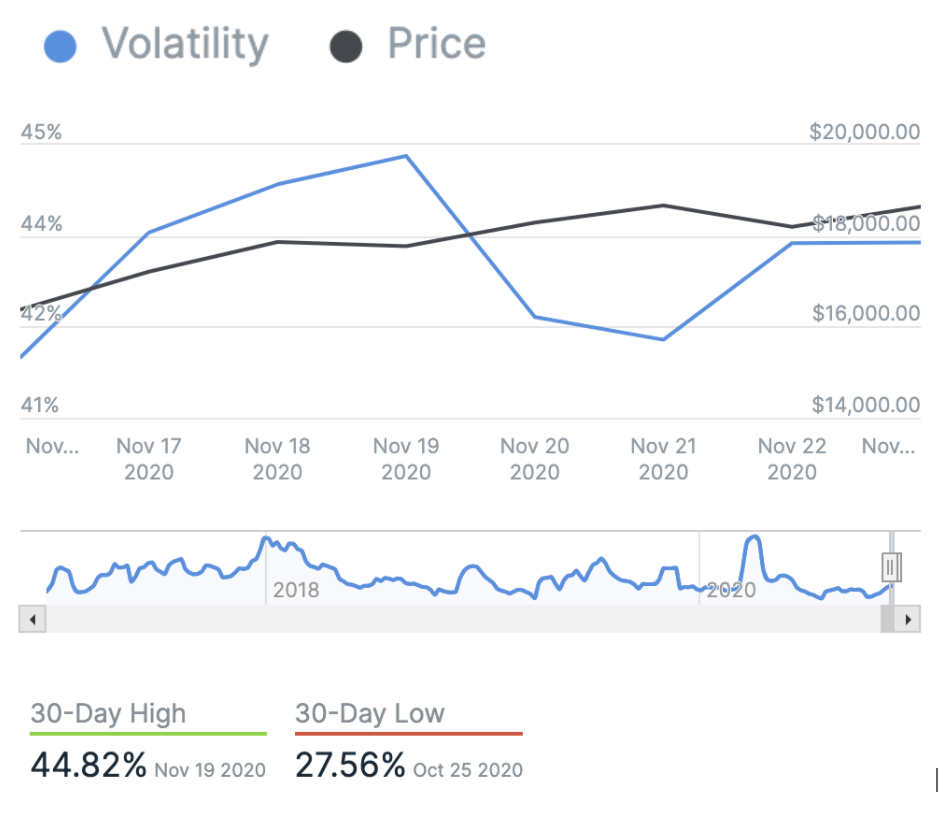Click the 27.56% low value
The image size is (938, 818).
pyautogui.click(x=350, y=765)
